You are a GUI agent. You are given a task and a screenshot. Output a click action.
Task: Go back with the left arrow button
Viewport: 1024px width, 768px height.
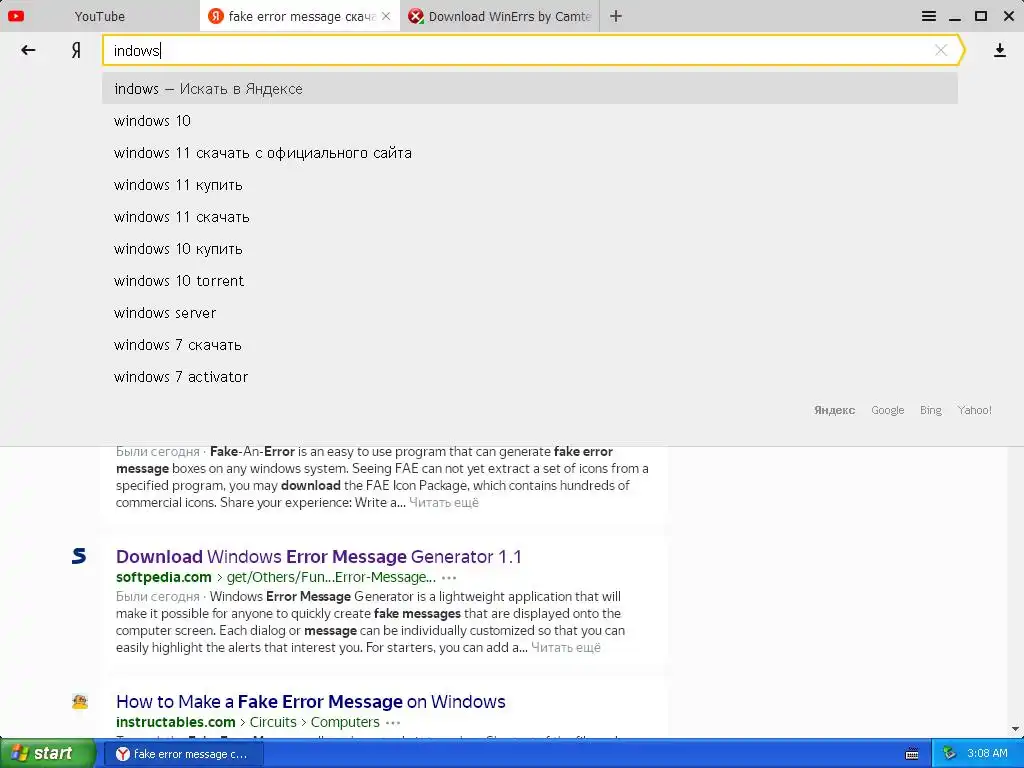28,50
